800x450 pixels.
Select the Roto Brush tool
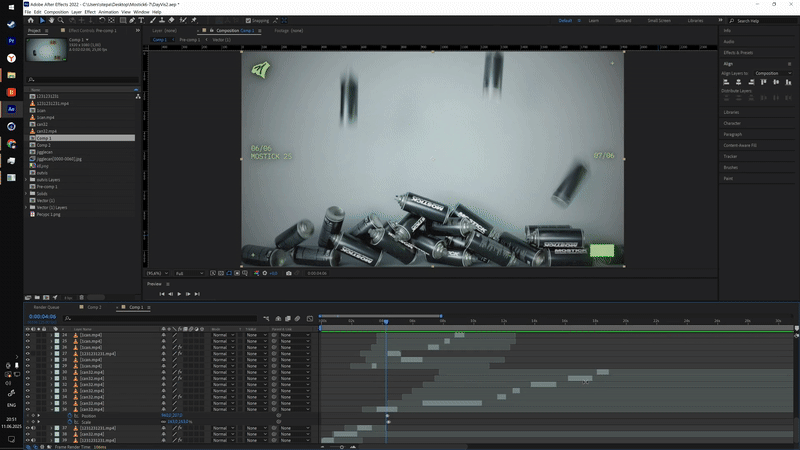(183, 20)
